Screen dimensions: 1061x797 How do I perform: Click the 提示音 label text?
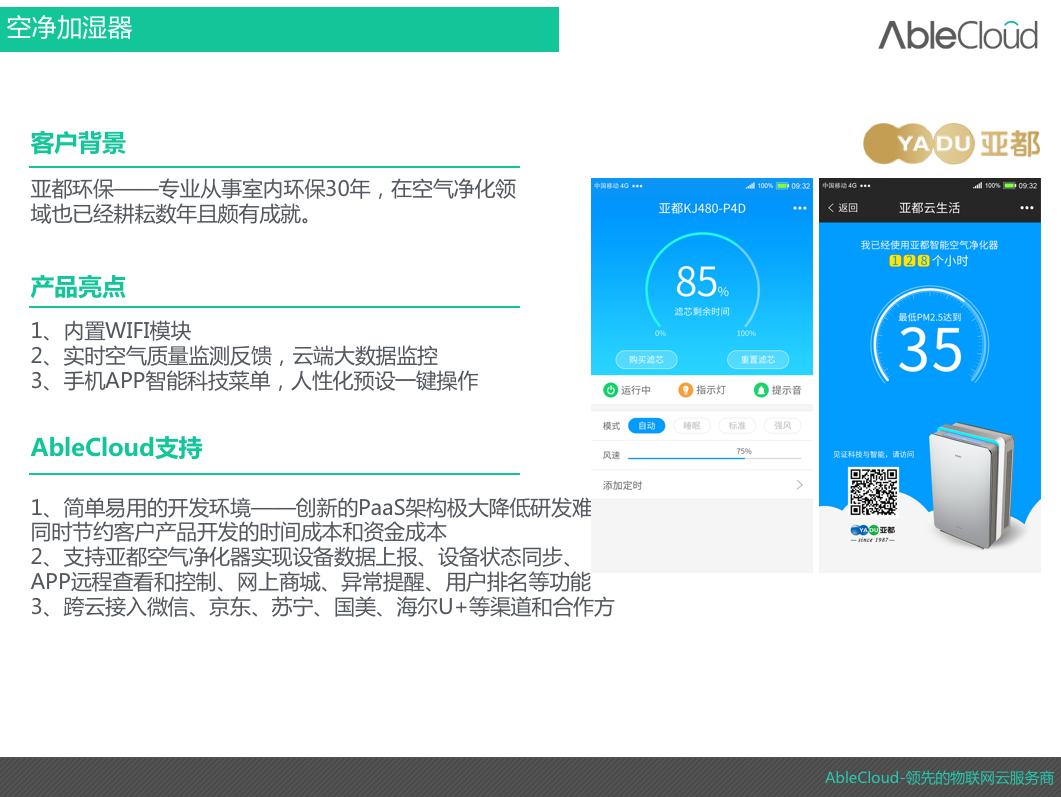(x=786, y=390)
